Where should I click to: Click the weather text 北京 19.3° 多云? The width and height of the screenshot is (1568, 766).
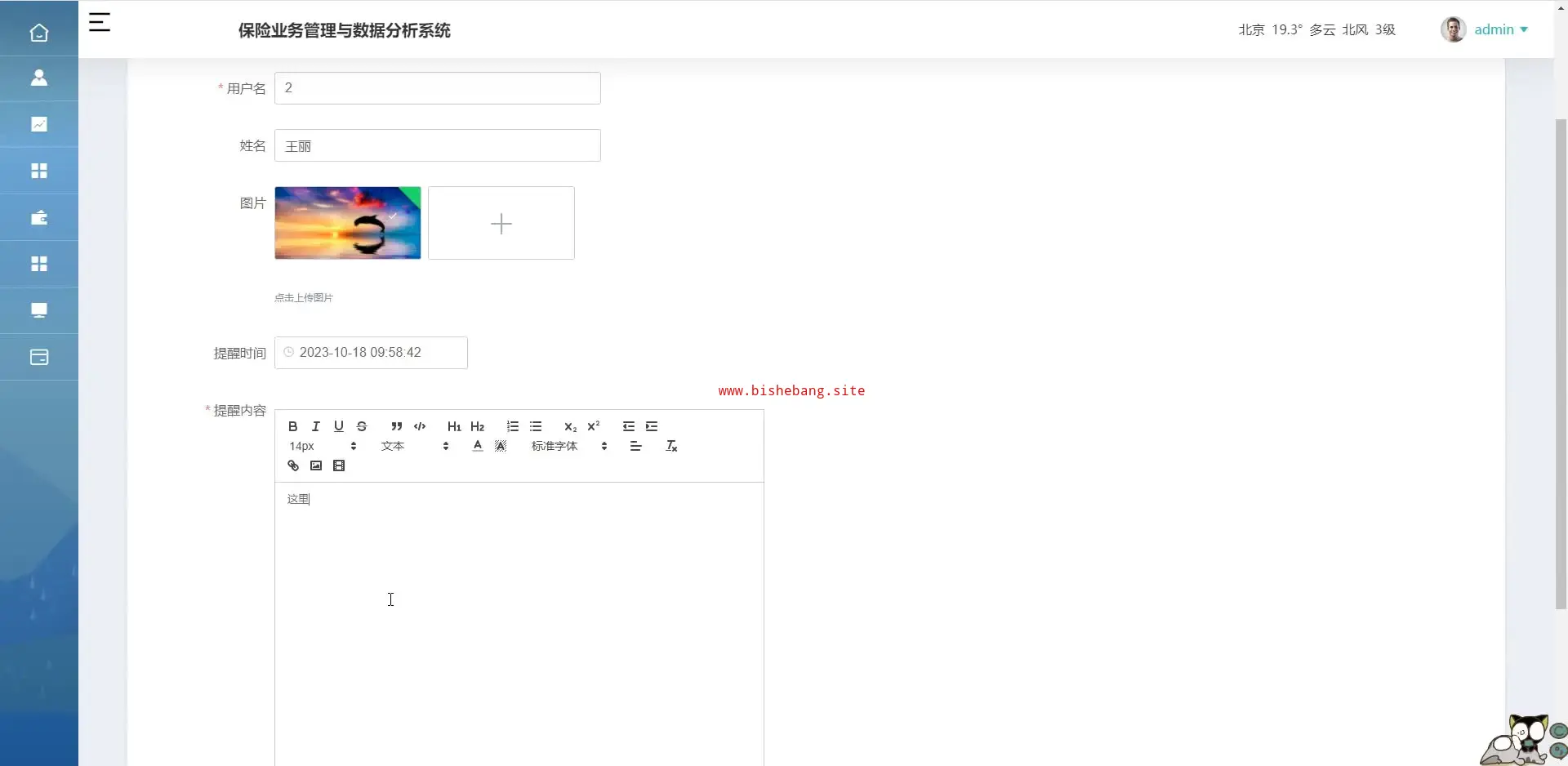coord(1286,29)
